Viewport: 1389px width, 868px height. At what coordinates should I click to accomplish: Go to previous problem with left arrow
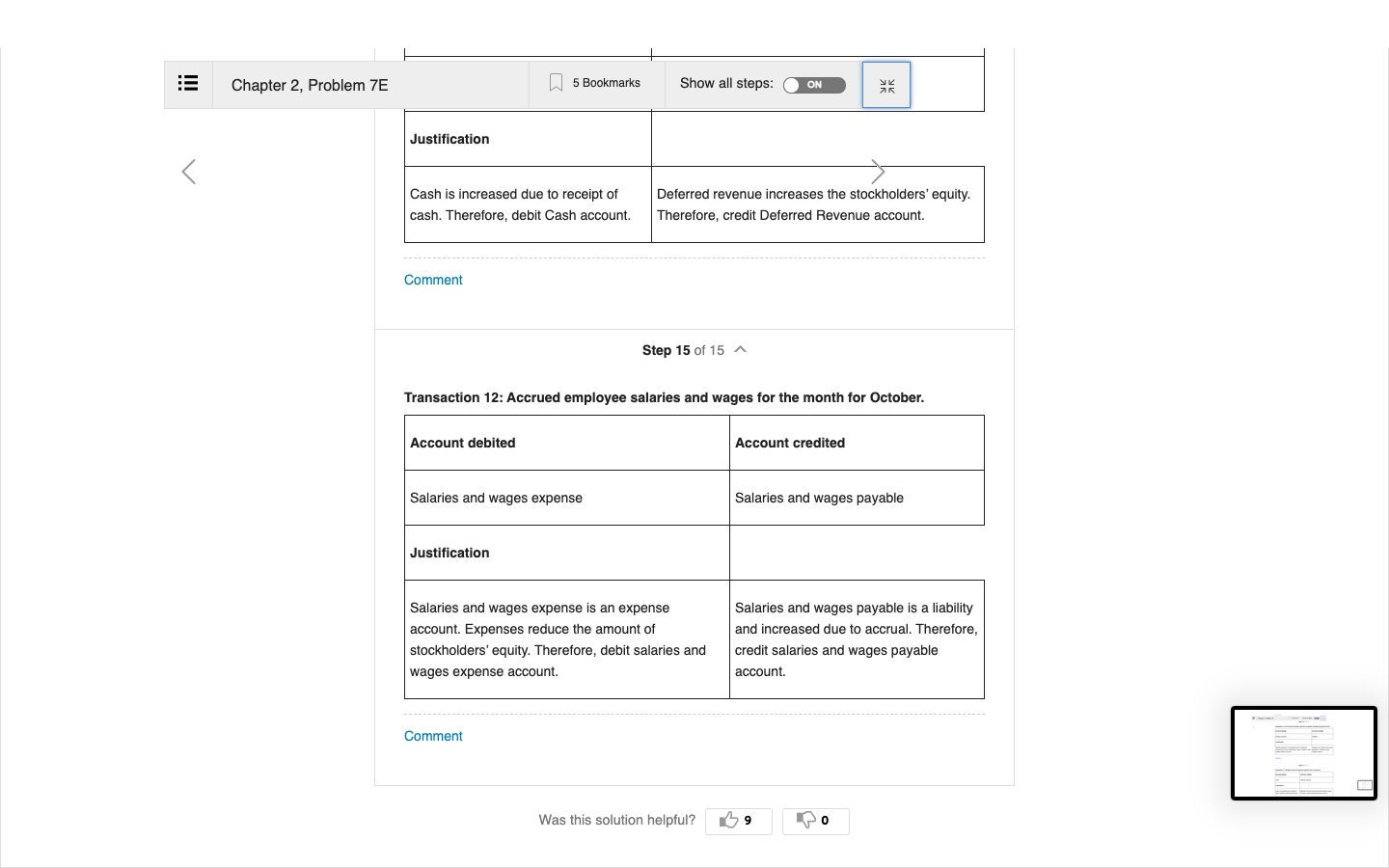coord(189,172)
